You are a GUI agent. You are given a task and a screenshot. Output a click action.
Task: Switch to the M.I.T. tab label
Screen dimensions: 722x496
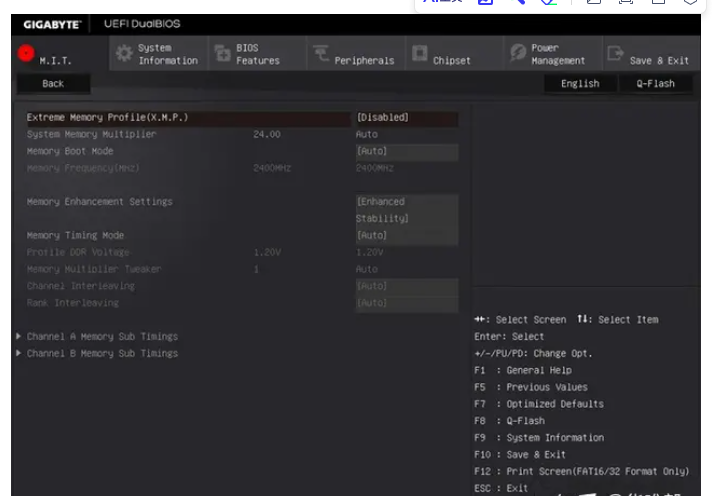pos(56,61)
